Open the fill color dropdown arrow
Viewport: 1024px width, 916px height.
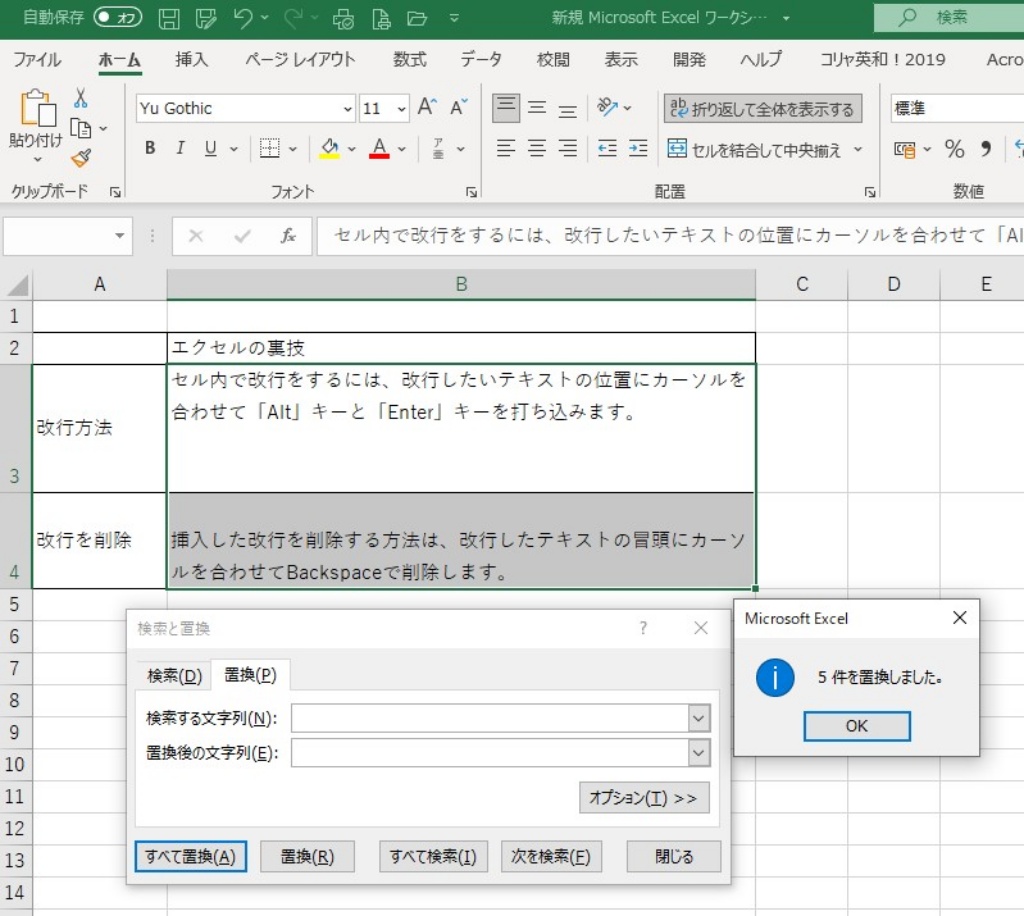pos(351,149)
